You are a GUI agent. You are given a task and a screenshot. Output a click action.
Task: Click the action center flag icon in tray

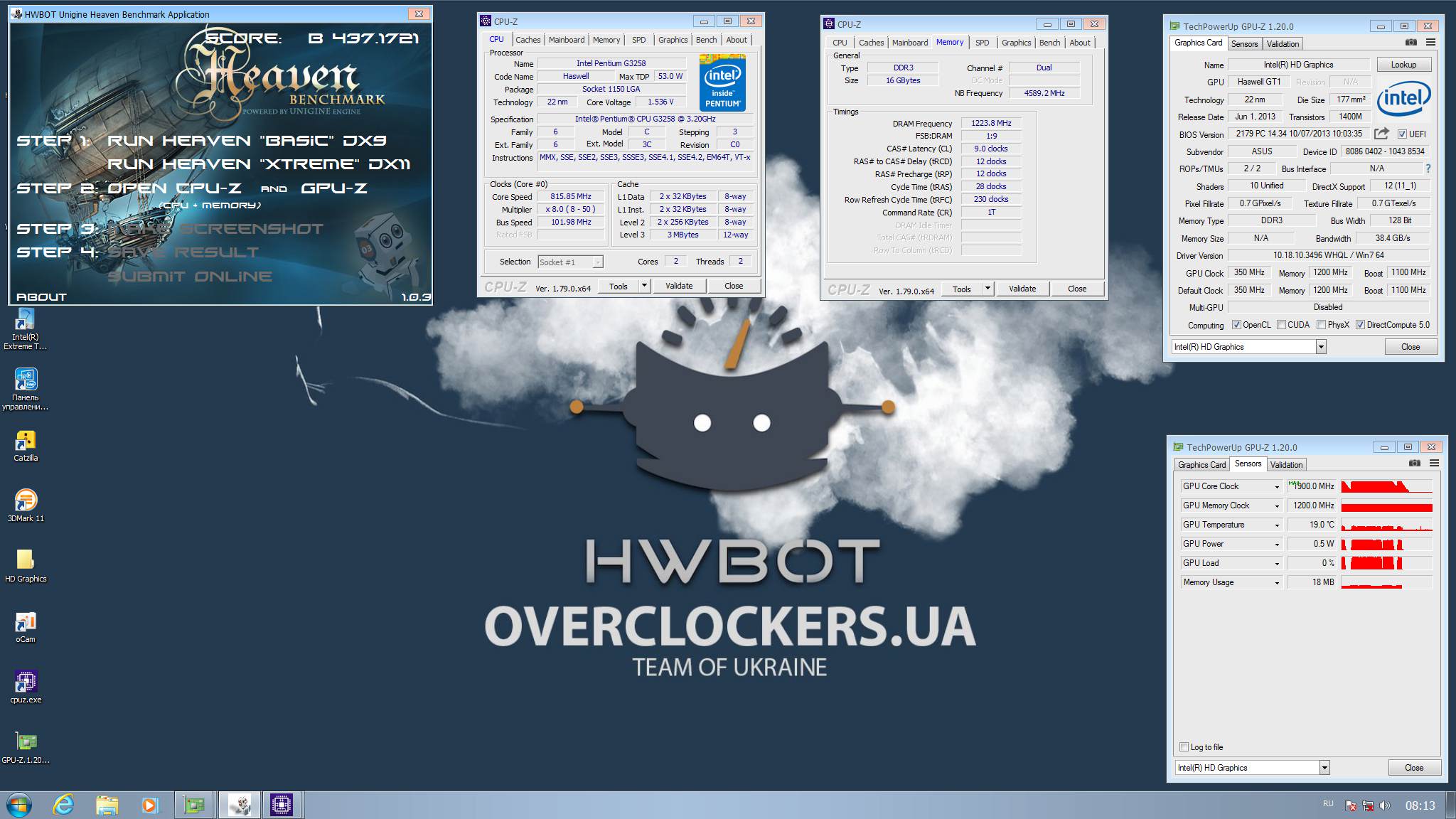[x=1350, y=805]
